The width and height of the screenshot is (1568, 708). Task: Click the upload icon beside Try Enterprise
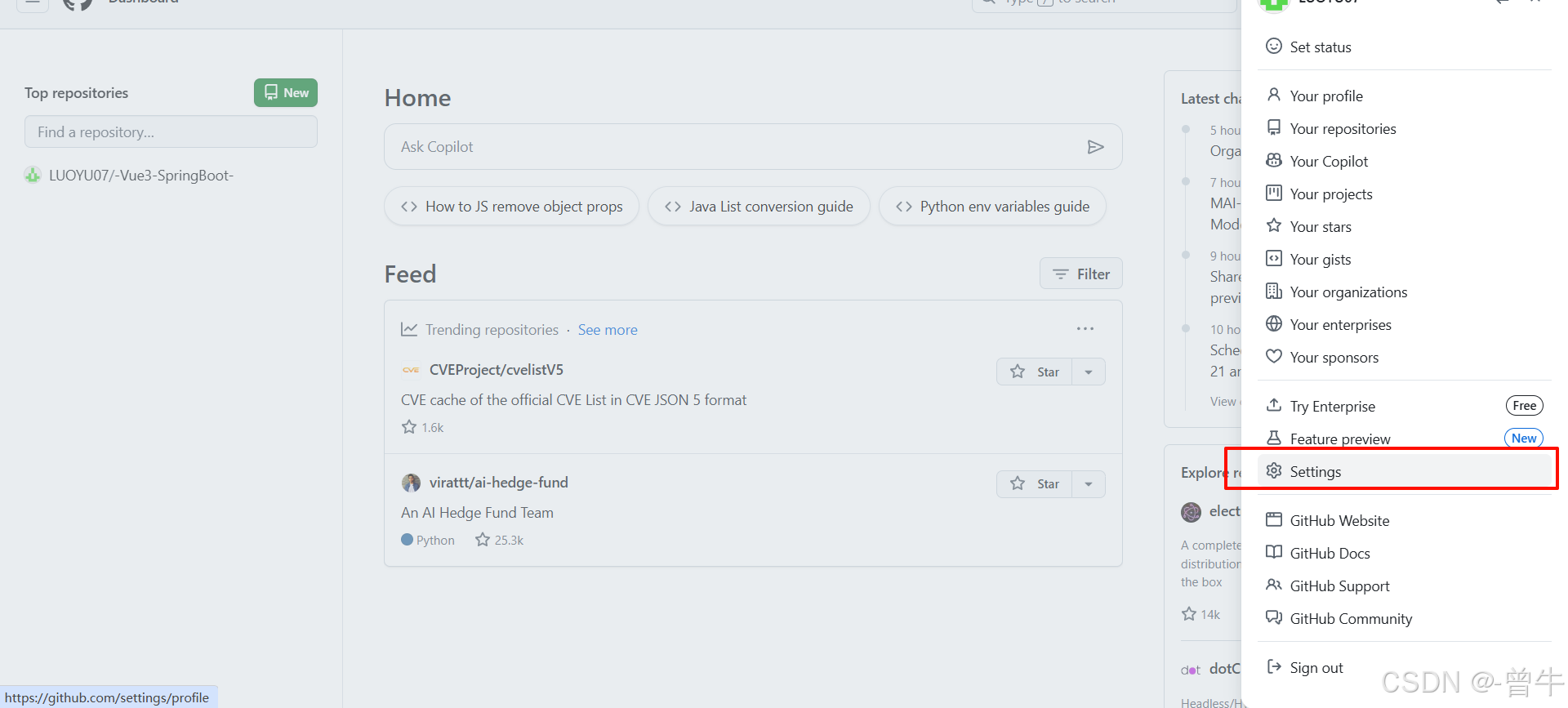point(1273,405)
